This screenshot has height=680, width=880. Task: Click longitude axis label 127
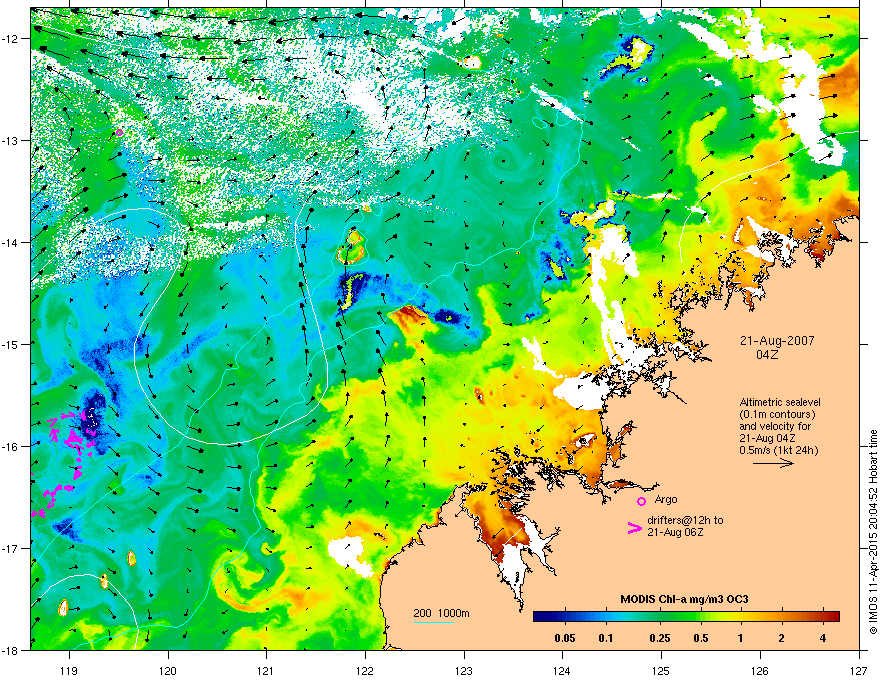[859, 670]
